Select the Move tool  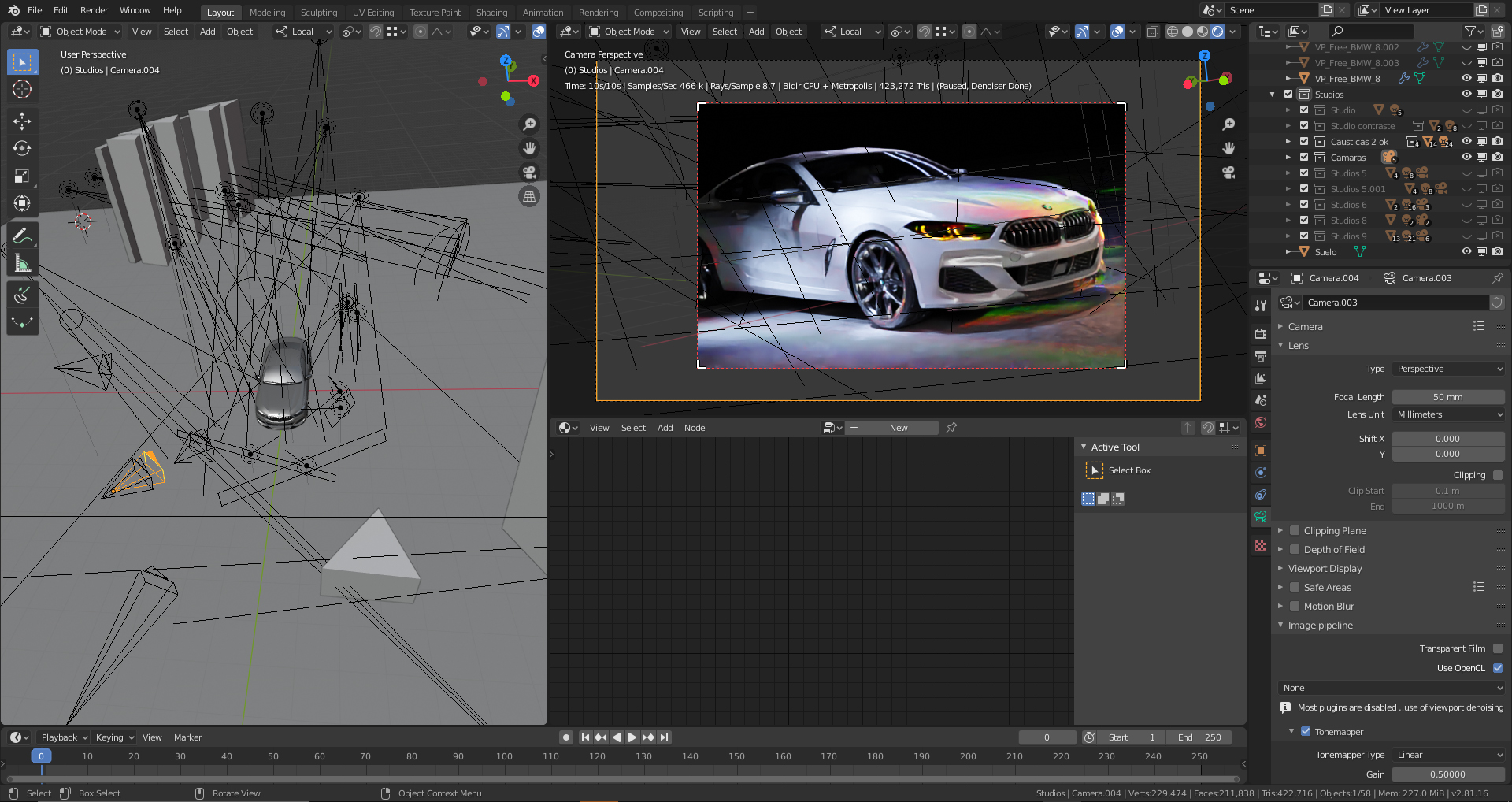[22, 121]
